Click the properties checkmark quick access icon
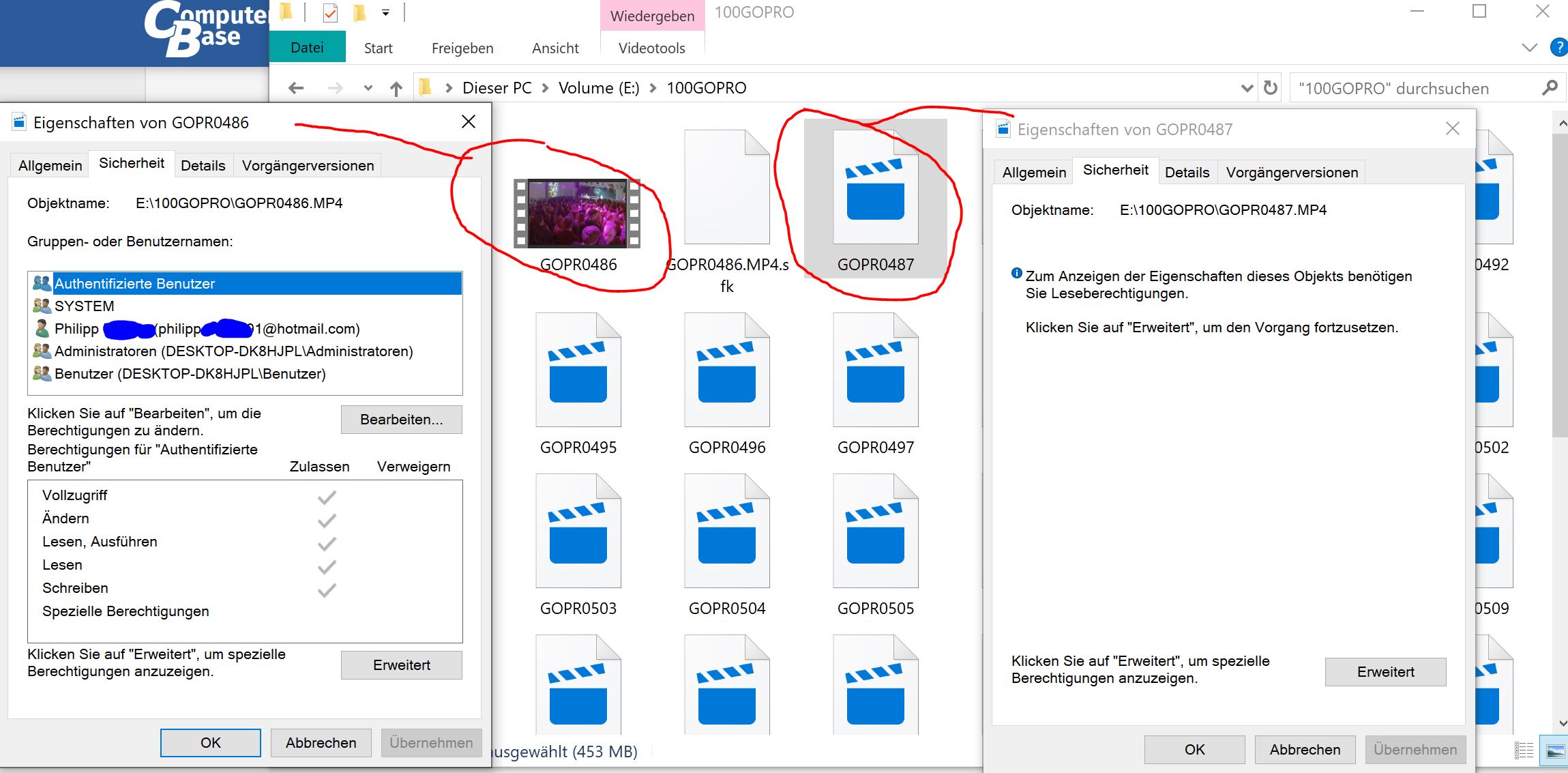Screen dimensions: 1568x773 (330, 13)
